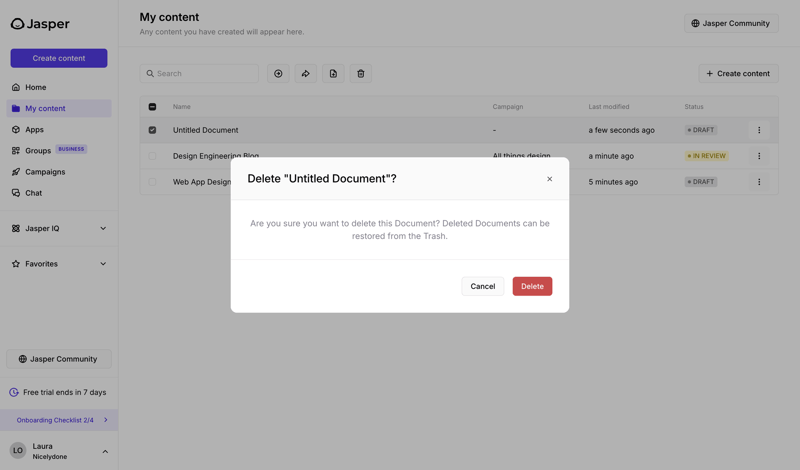Image resolution: width=800 pixels, height=470 pixels.
Task: Click the 'a minute ago' cell
Action: point(611,156)
